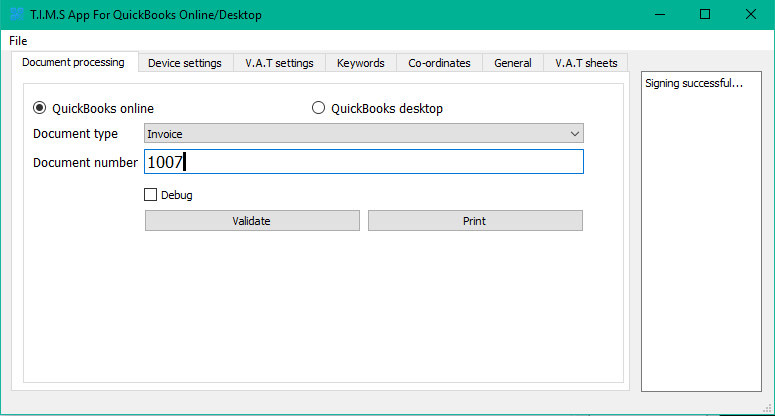Click the 'Document number' label

[x=85, y=163]
